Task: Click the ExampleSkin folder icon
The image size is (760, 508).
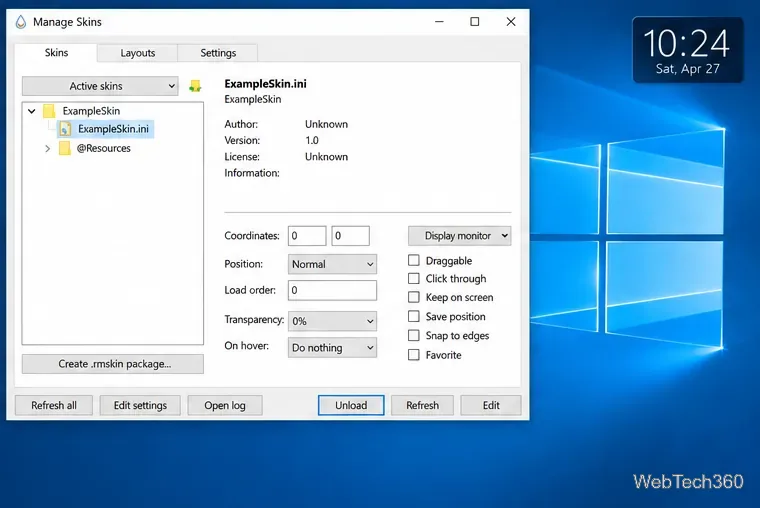Action: pos(49,111)
